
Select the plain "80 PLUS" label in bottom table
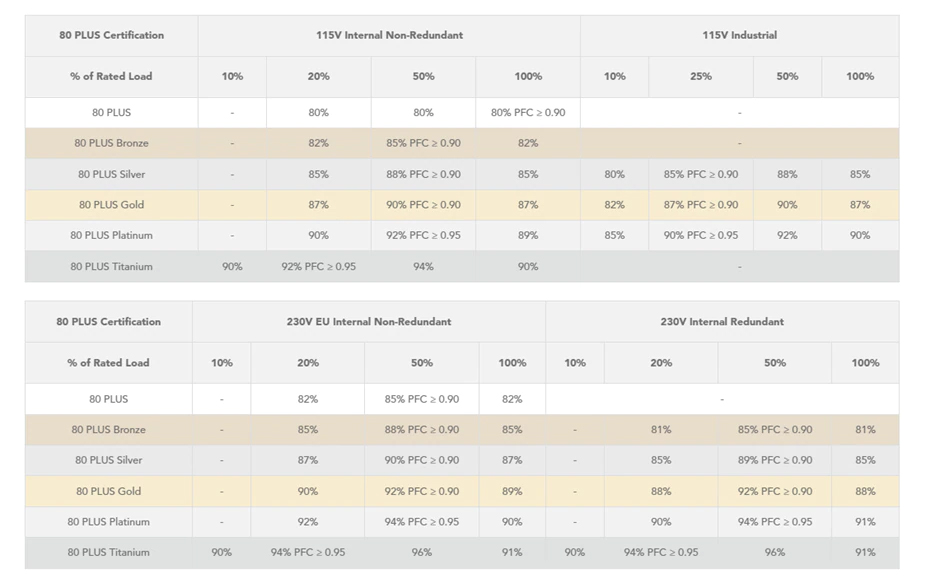(108, 399)
